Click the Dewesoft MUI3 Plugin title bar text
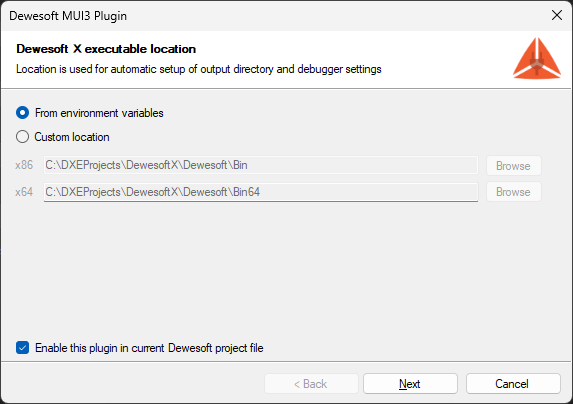 (x=68, y=16)
